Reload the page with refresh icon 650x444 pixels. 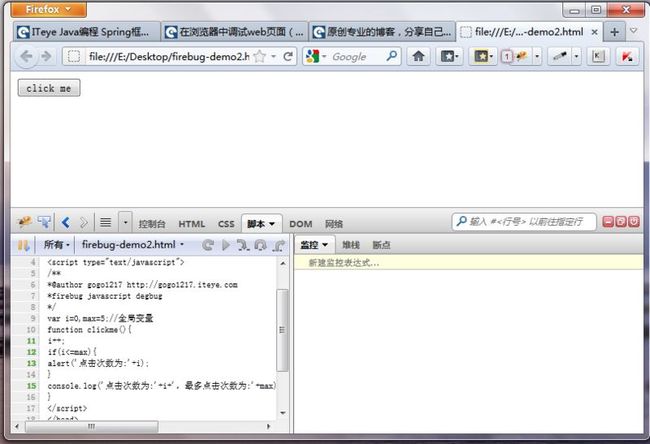pyautogui.click(x=288, y=56)
